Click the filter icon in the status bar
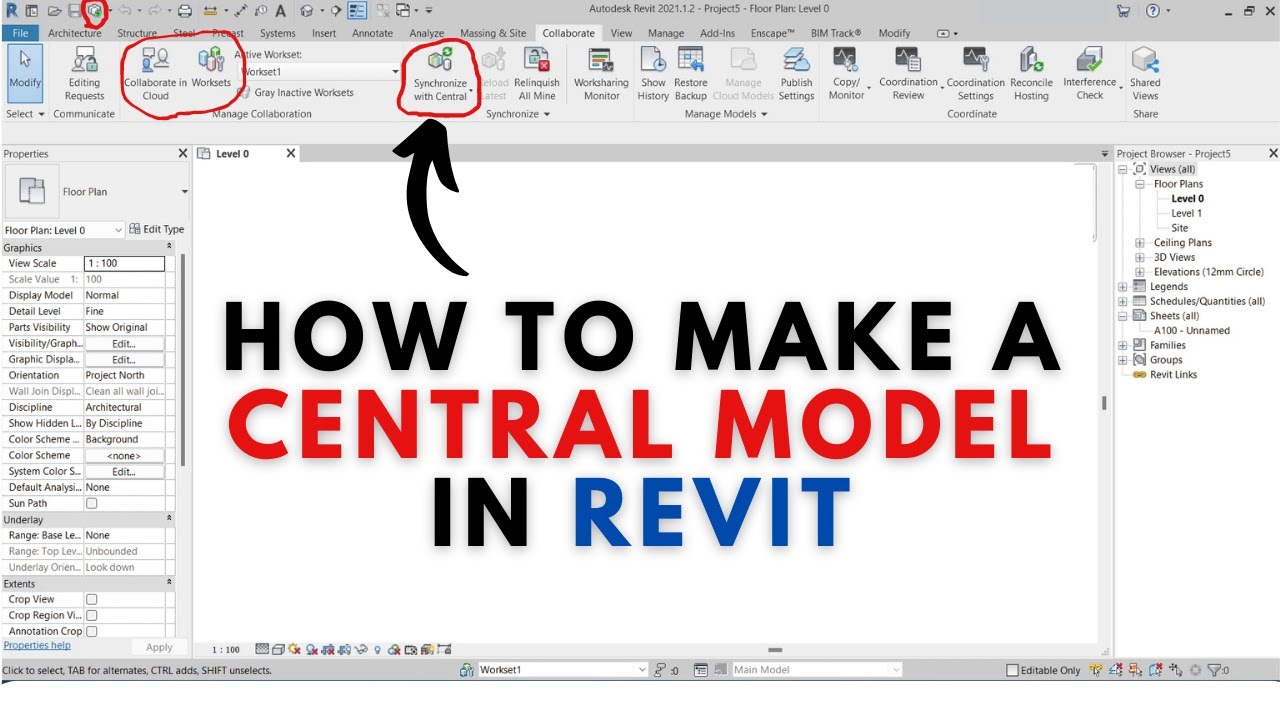The image size is (1280, 720). point(1215,670)
